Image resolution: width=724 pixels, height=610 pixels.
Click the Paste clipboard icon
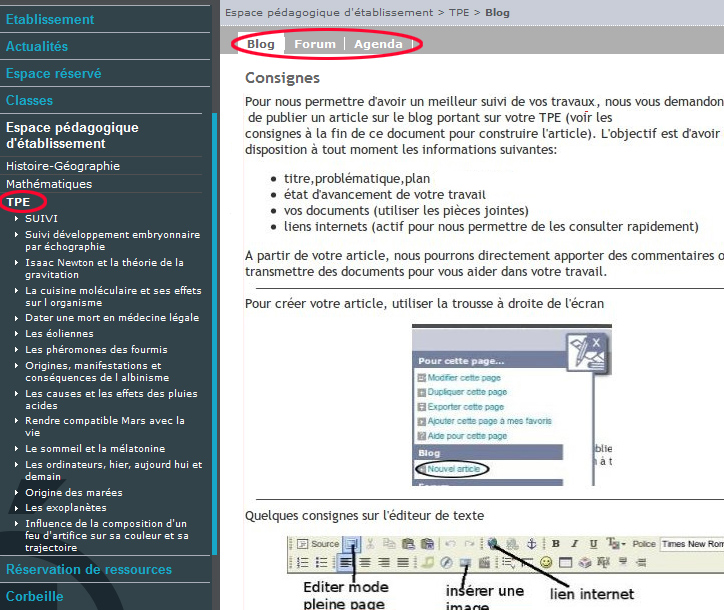pos(408,544)
